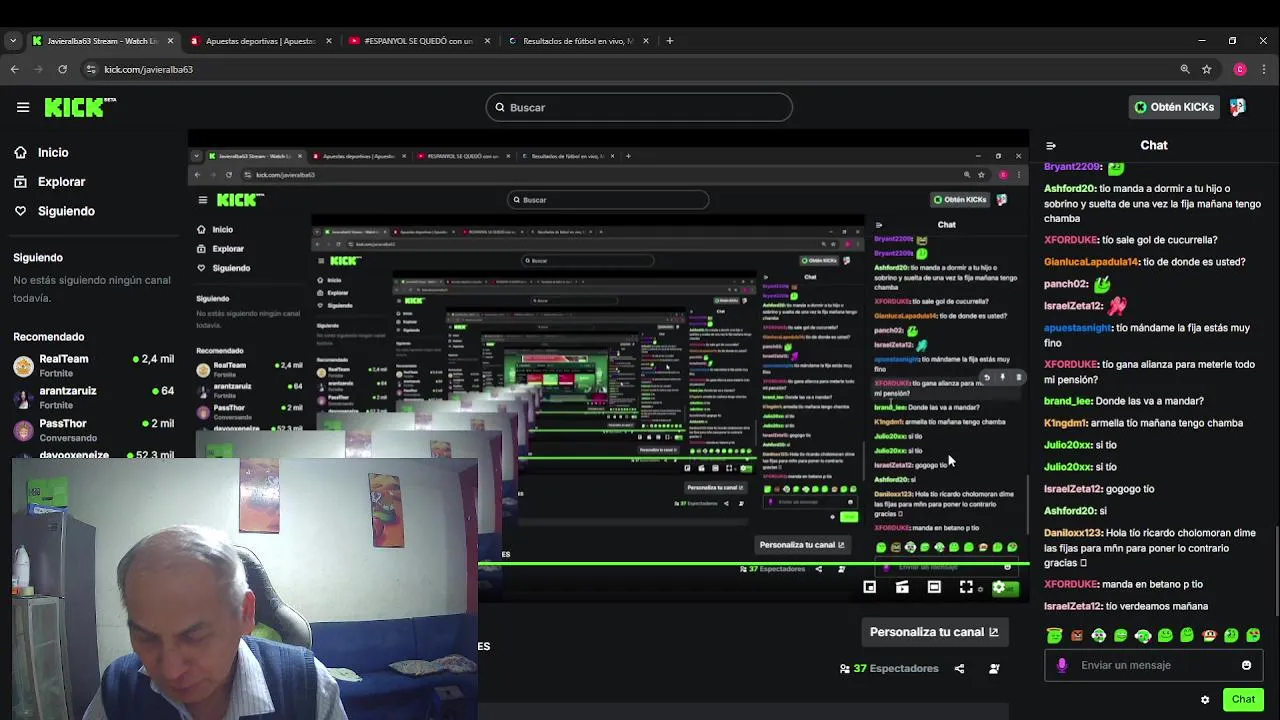The height and width of the screenshot is (720, 1280).
Task: Insert the first halo green emote
Action: [1054, 635]
